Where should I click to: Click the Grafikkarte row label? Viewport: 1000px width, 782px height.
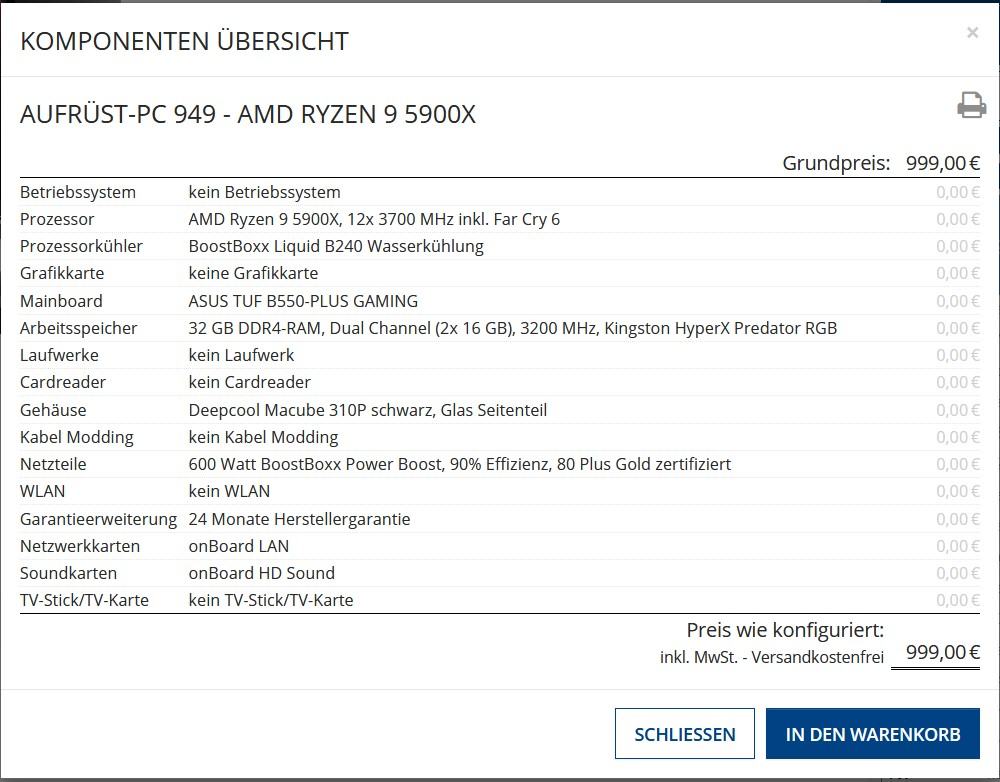click(62, 273)
